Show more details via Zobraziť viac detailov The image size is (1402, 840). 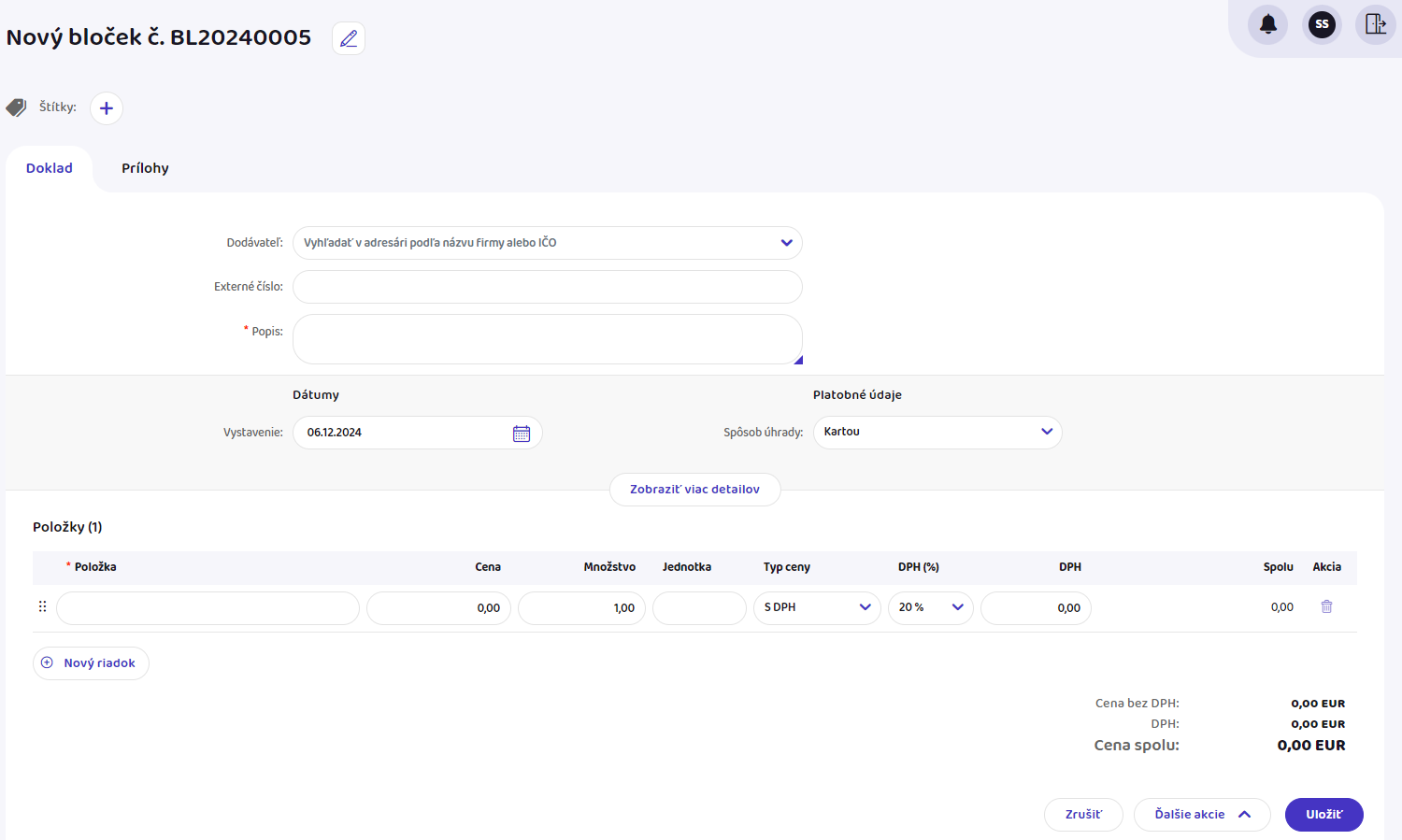pyautogui.click(x=694, y=490)
